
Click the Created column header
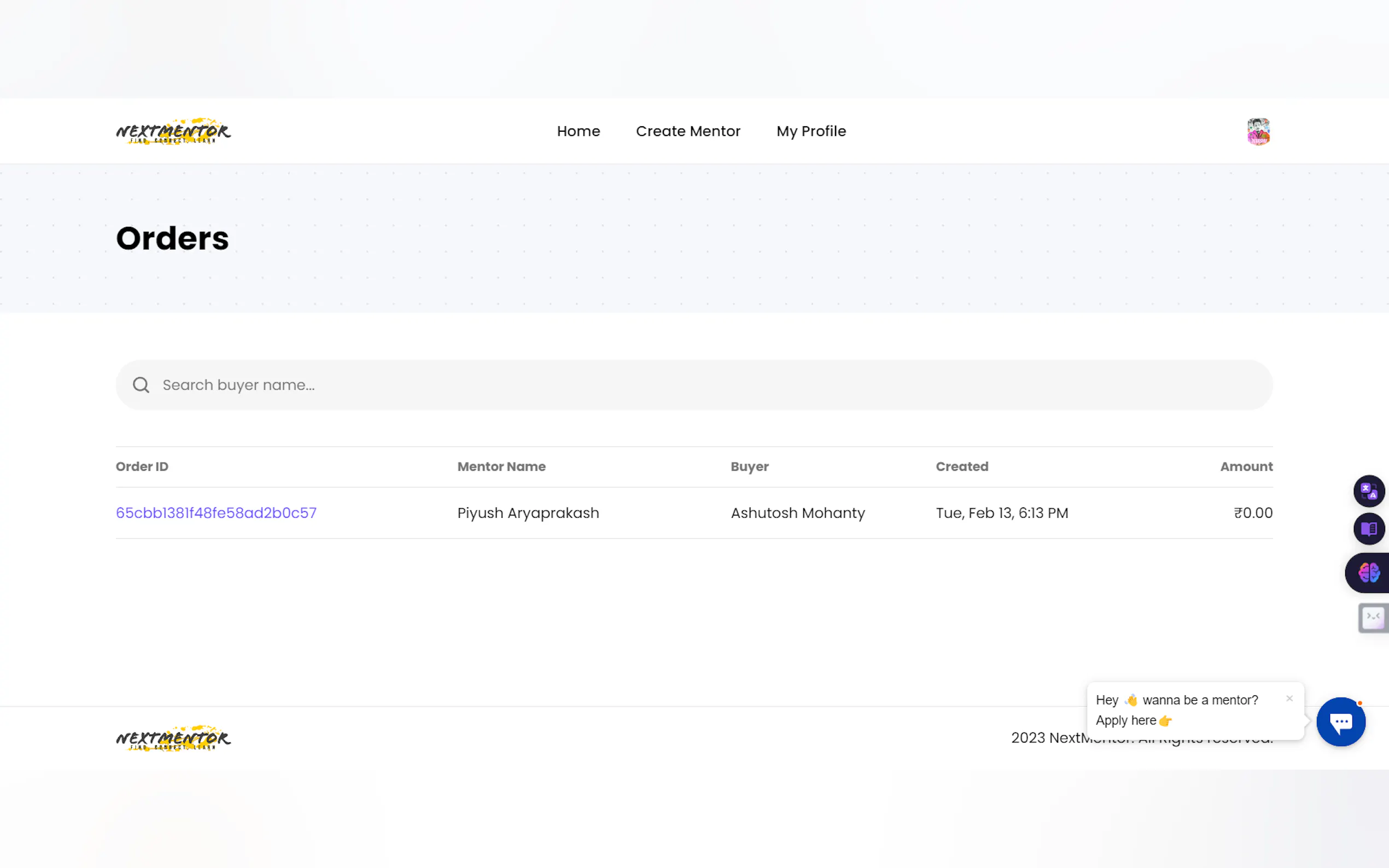pos(962,467)
